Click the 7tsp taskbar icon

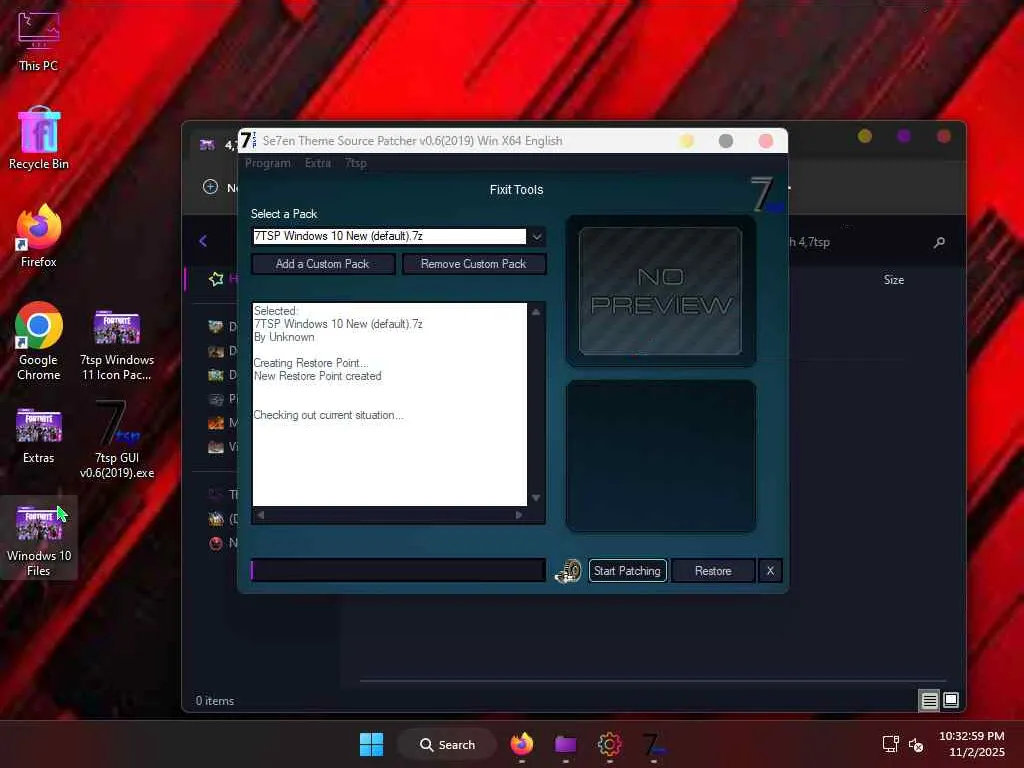coord(654,744)
